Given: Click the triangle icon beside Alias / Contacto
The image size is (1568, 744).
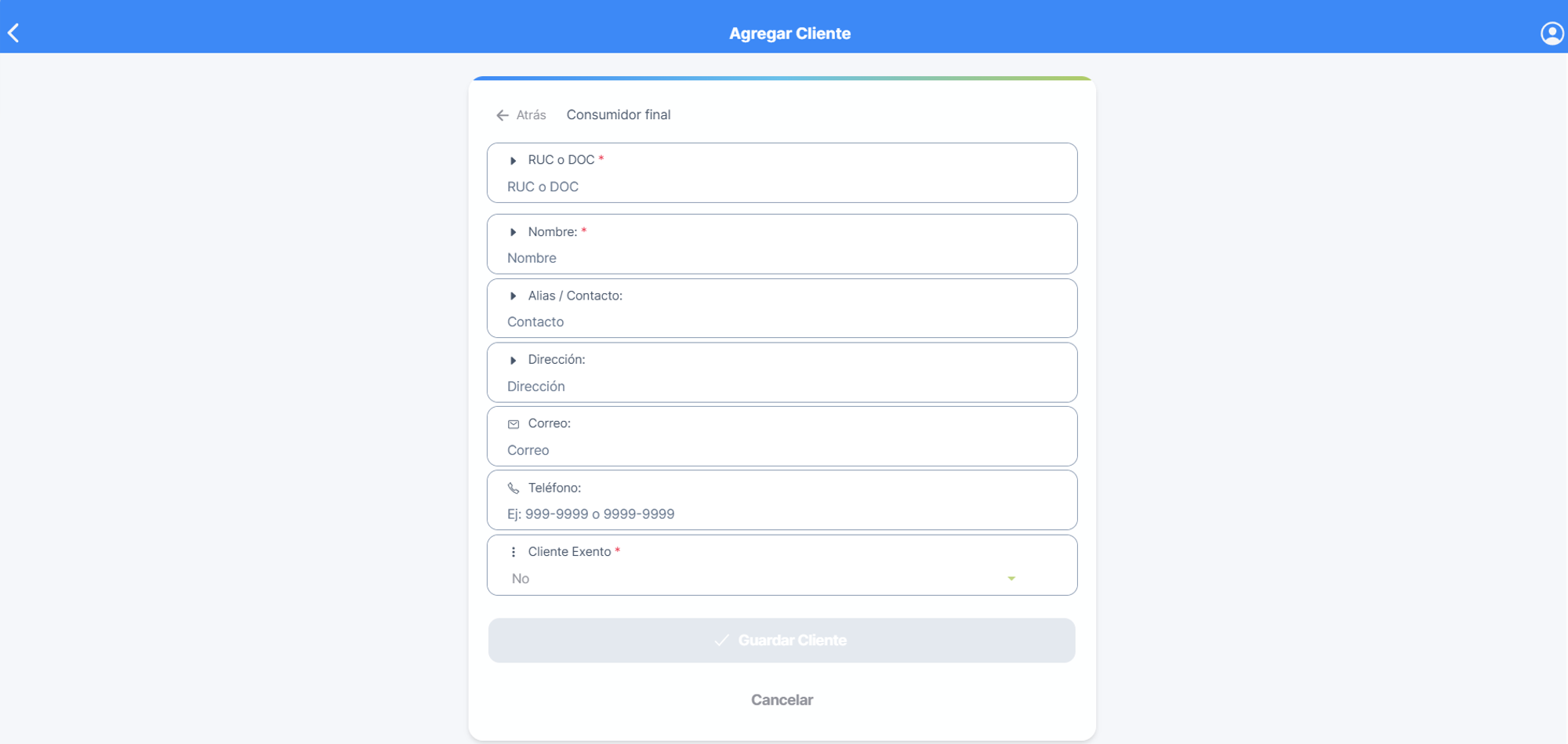Looking at the screenshot, I should pyautogui.click(x=514, y=296).
